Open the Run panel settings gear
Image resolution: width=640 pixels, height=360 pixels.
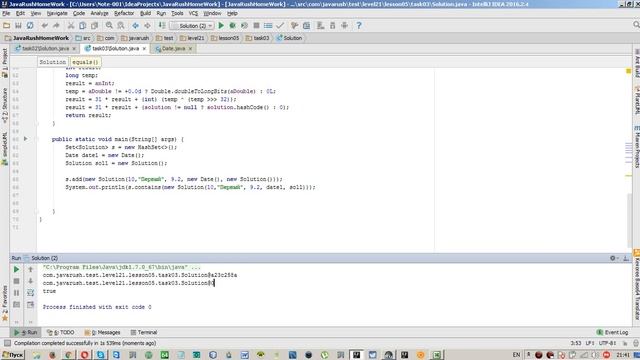pyautogui.click(x=613, y=258)
